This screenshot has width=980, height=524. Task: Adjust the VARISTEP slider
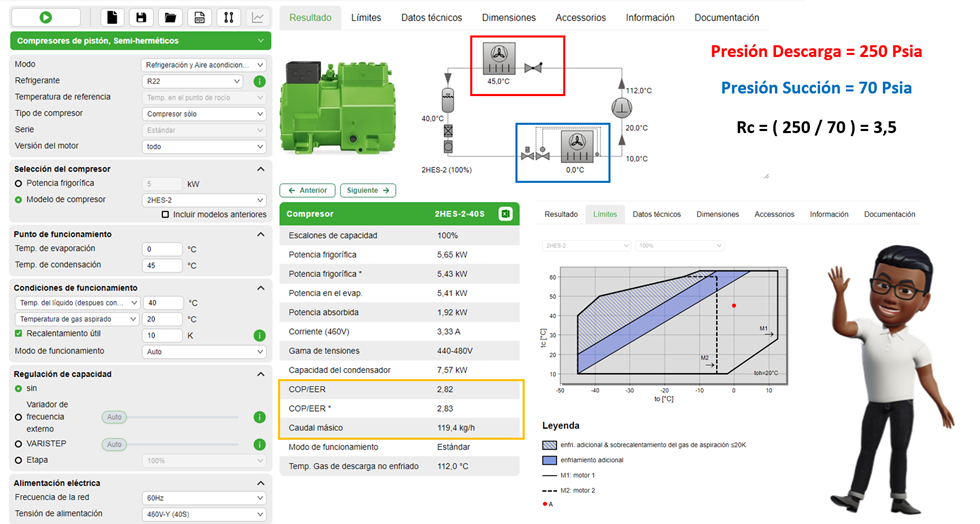[170, 445]
